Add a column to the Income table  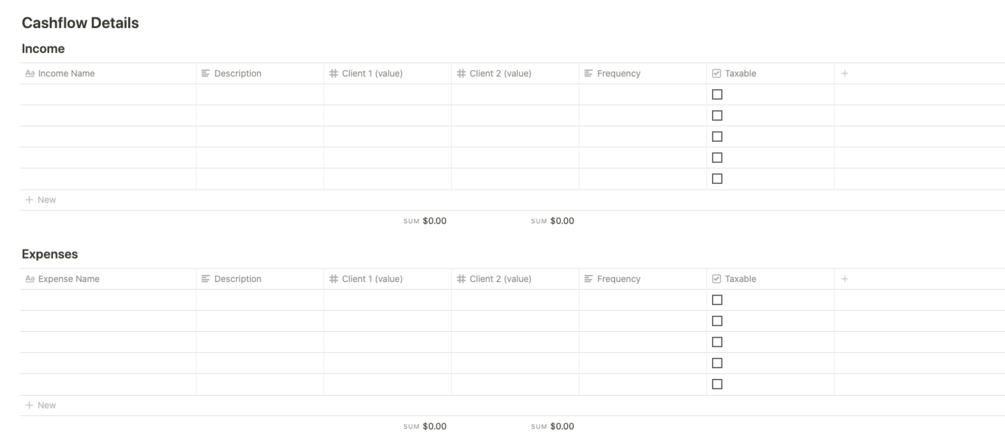coord(844,74)
